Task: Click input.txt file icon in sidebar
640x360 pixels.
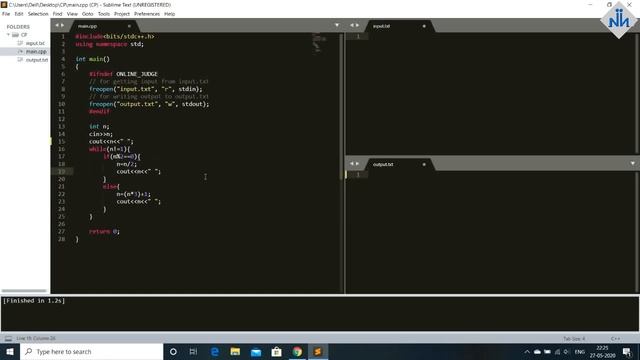Action: coord(20,43)
